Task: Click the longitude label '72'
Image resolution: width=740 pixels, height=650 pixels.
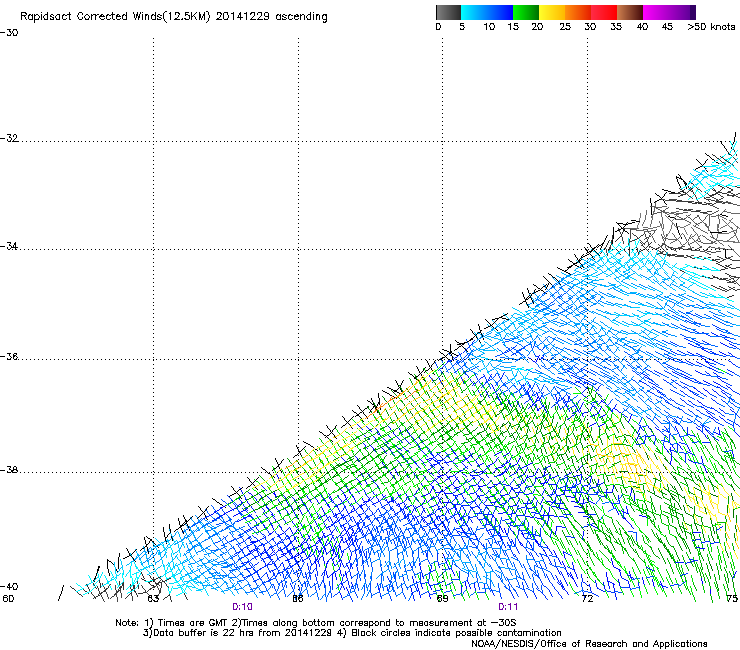Action: (587, 599)
